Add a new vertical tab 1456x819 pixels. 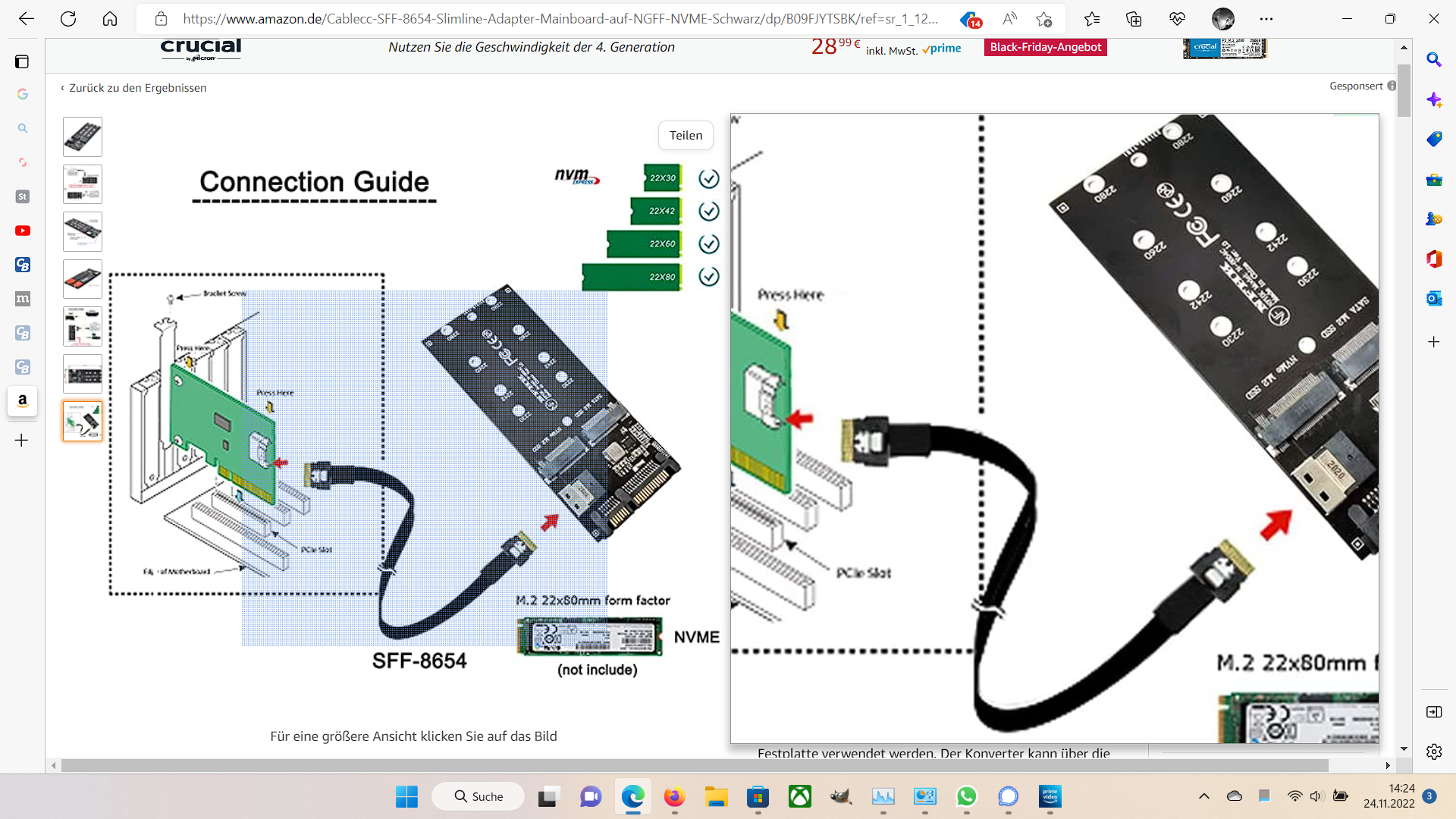[22, 441]
